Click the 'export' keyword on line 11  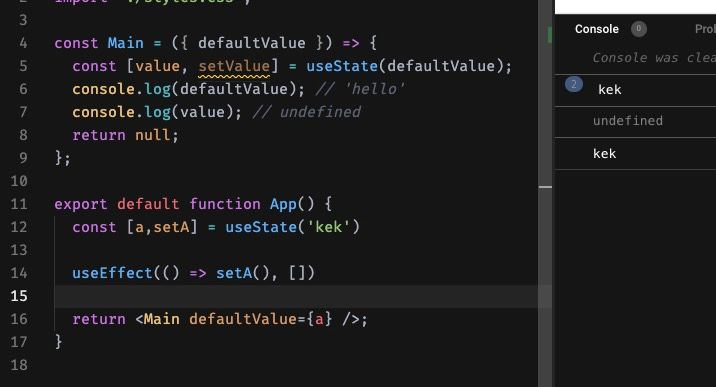[81, 204]
